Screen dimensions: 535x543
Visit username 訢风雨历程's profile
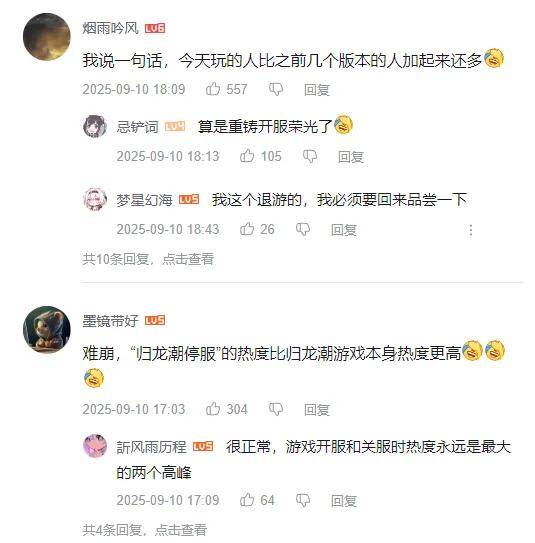click(151, 447)
